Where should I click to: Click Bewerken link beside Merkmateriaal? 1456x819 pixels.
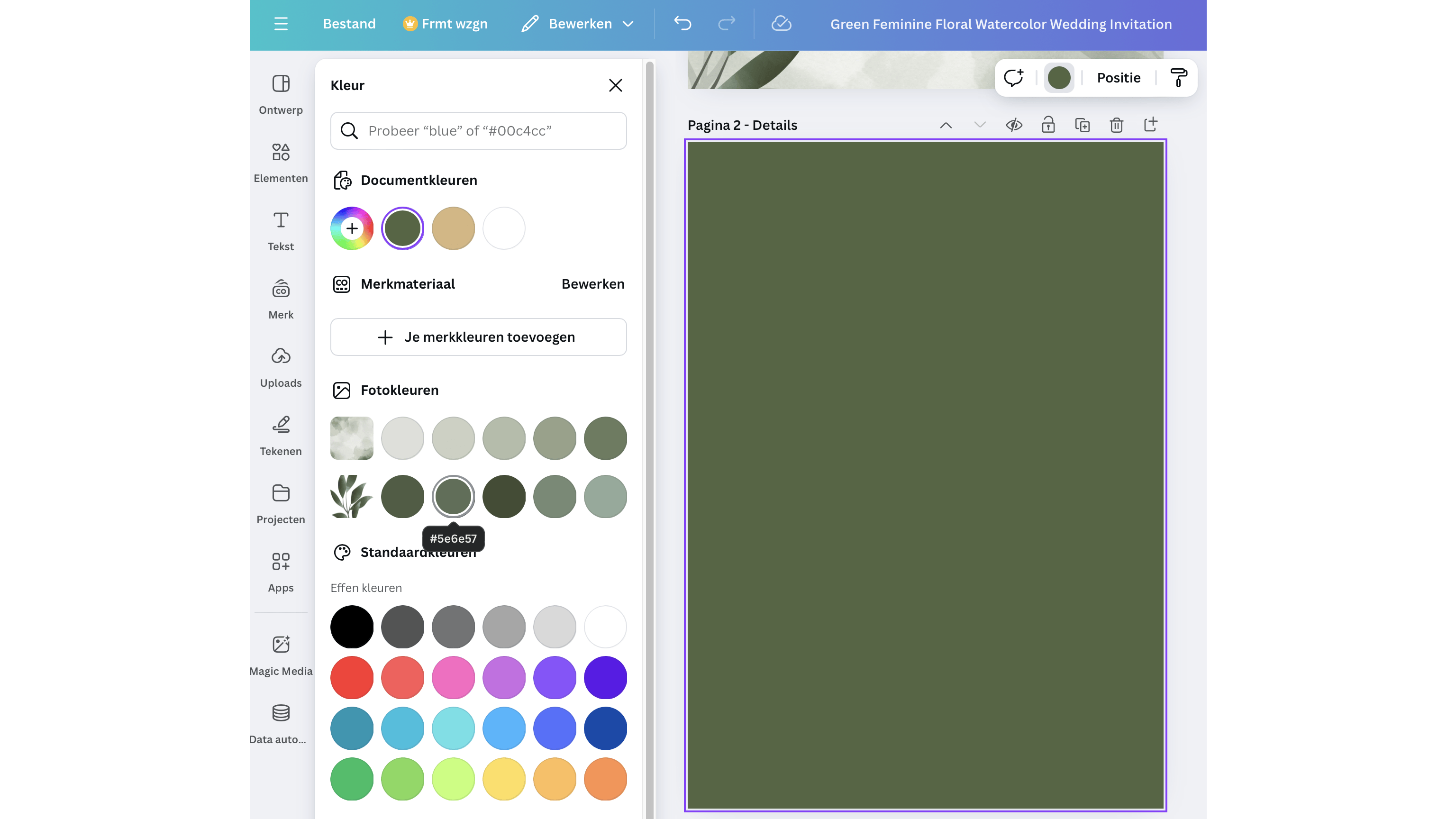point(592,284)
